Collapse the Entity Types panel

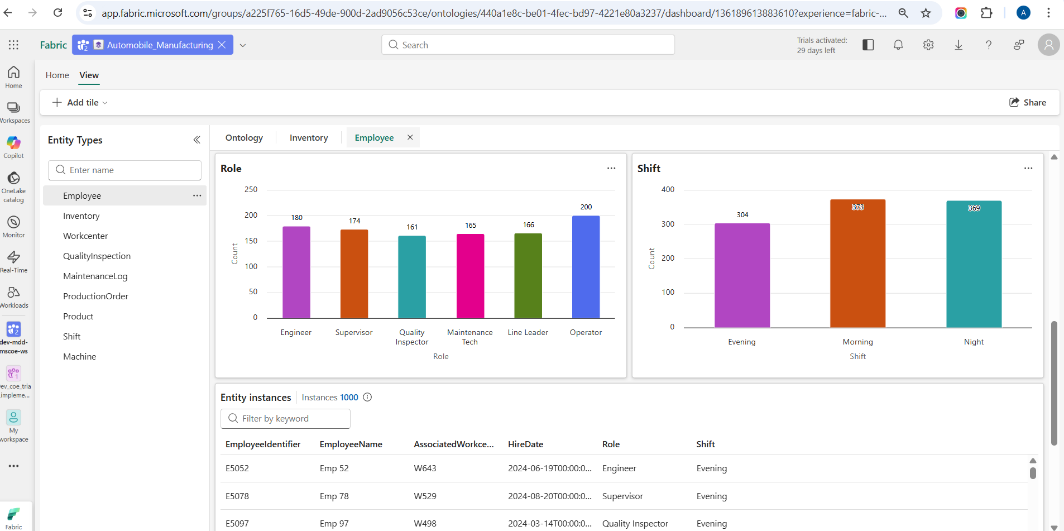[x=197, y=140]
